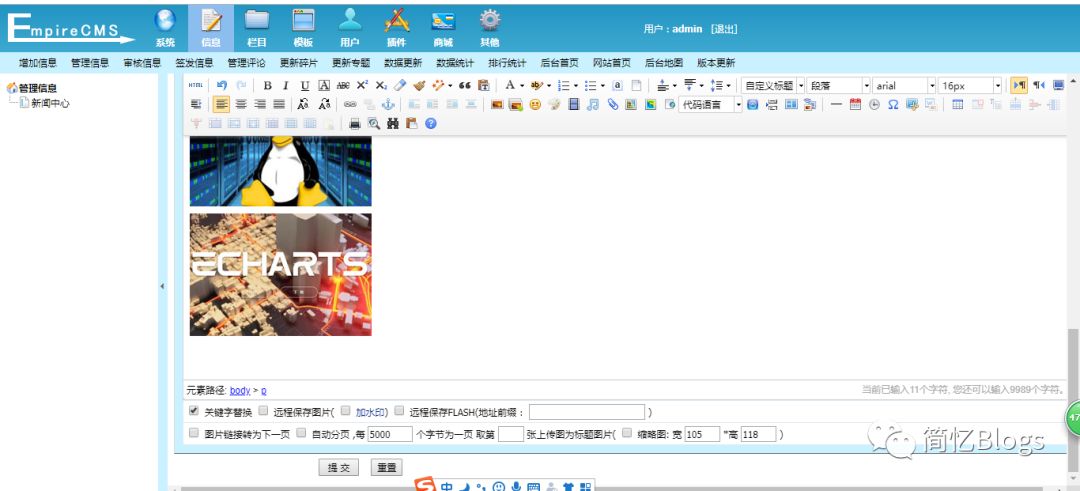Open the 管理信息 menu item
1080x491 pixels.
coord(90,63)
